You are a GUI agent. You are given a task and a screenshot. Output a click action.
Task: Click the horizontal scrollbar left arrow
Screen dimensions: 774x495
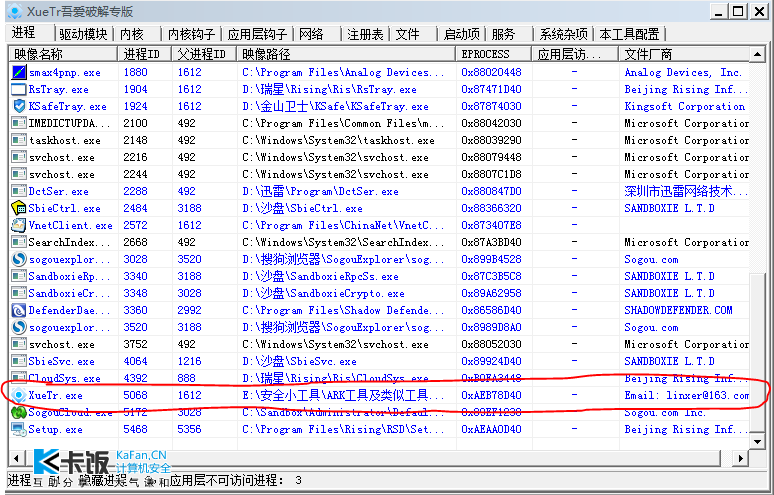point(16,458)
